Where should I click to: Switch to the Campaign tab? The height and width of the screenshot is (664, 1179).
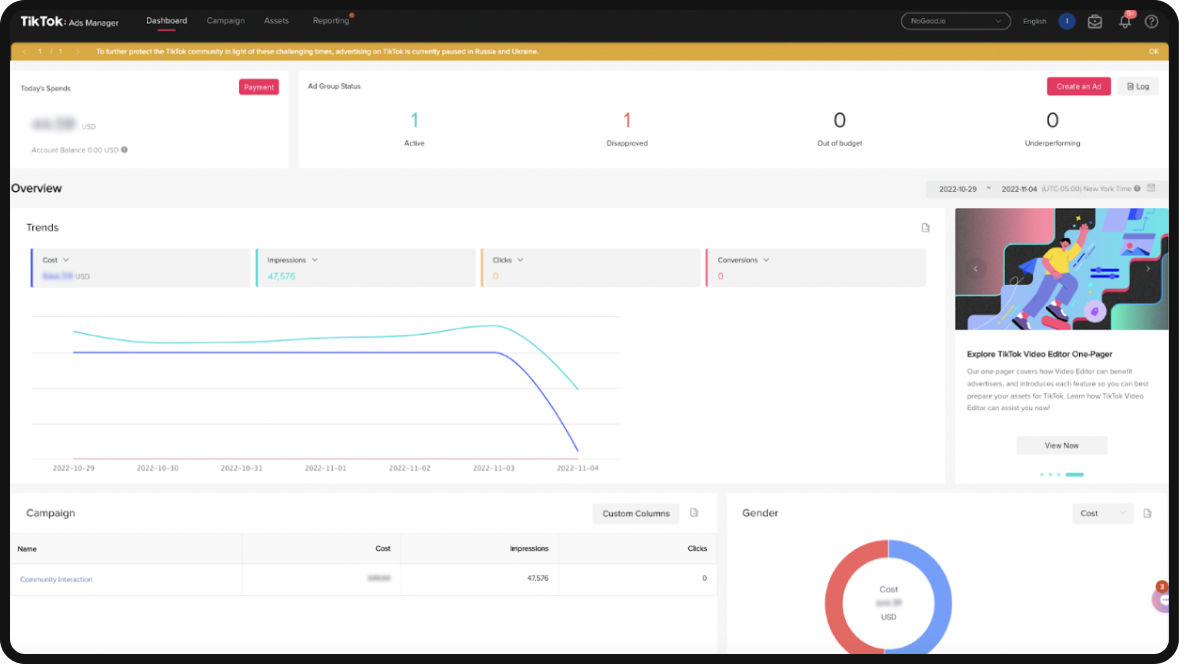(225, 20)
